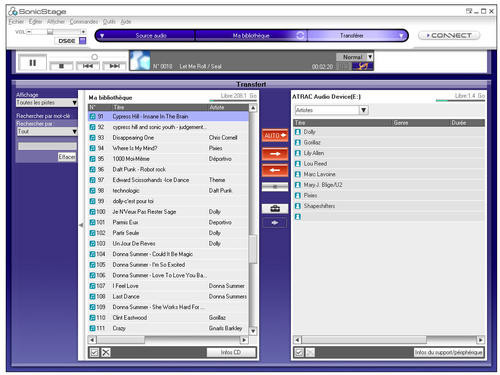500x375 pixels.
Task: Click the AUTO transfer button
Action: (x=275, y=135)
